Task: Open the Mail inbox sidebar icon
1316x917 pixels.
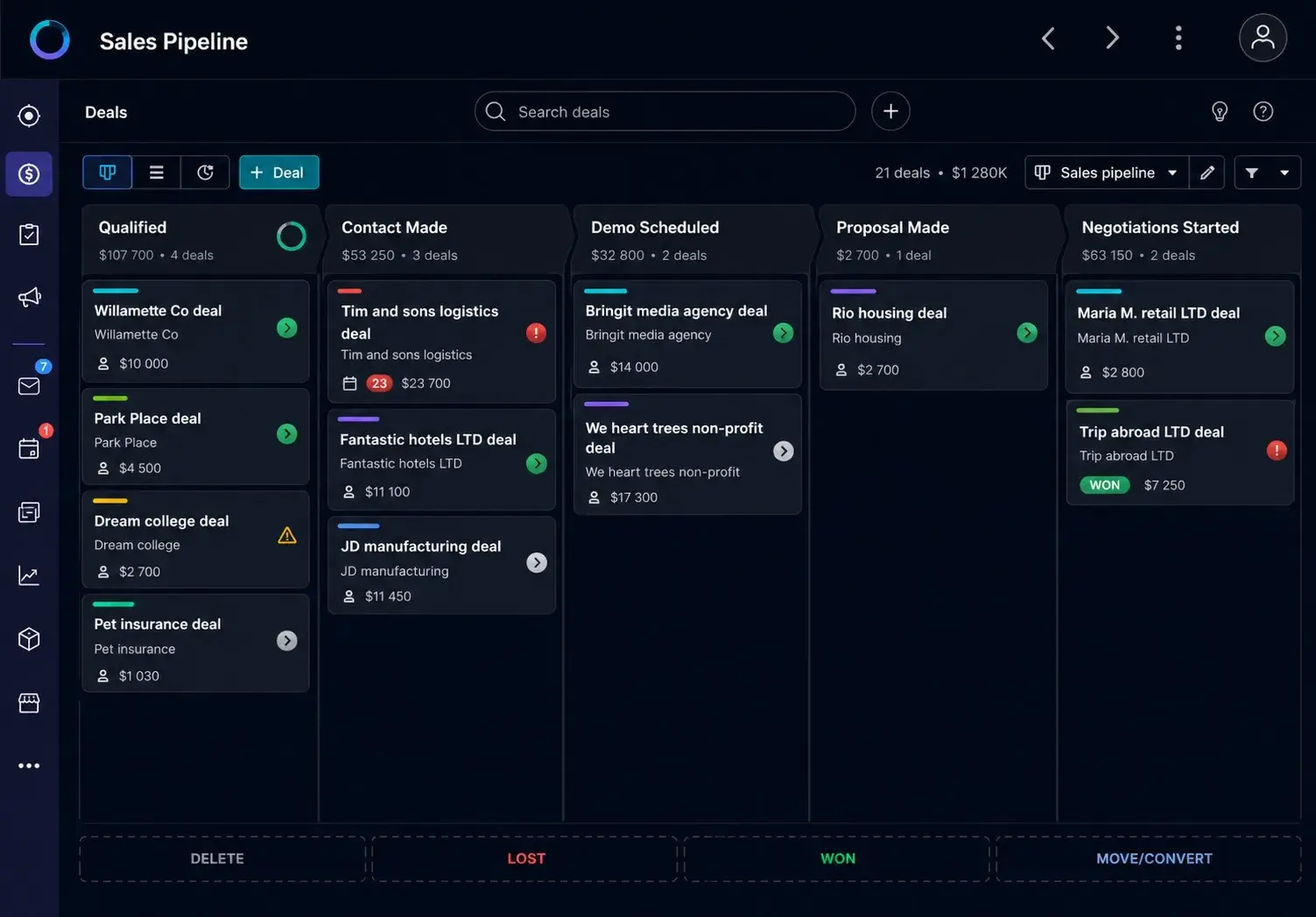Action: [x=29, y=386]
